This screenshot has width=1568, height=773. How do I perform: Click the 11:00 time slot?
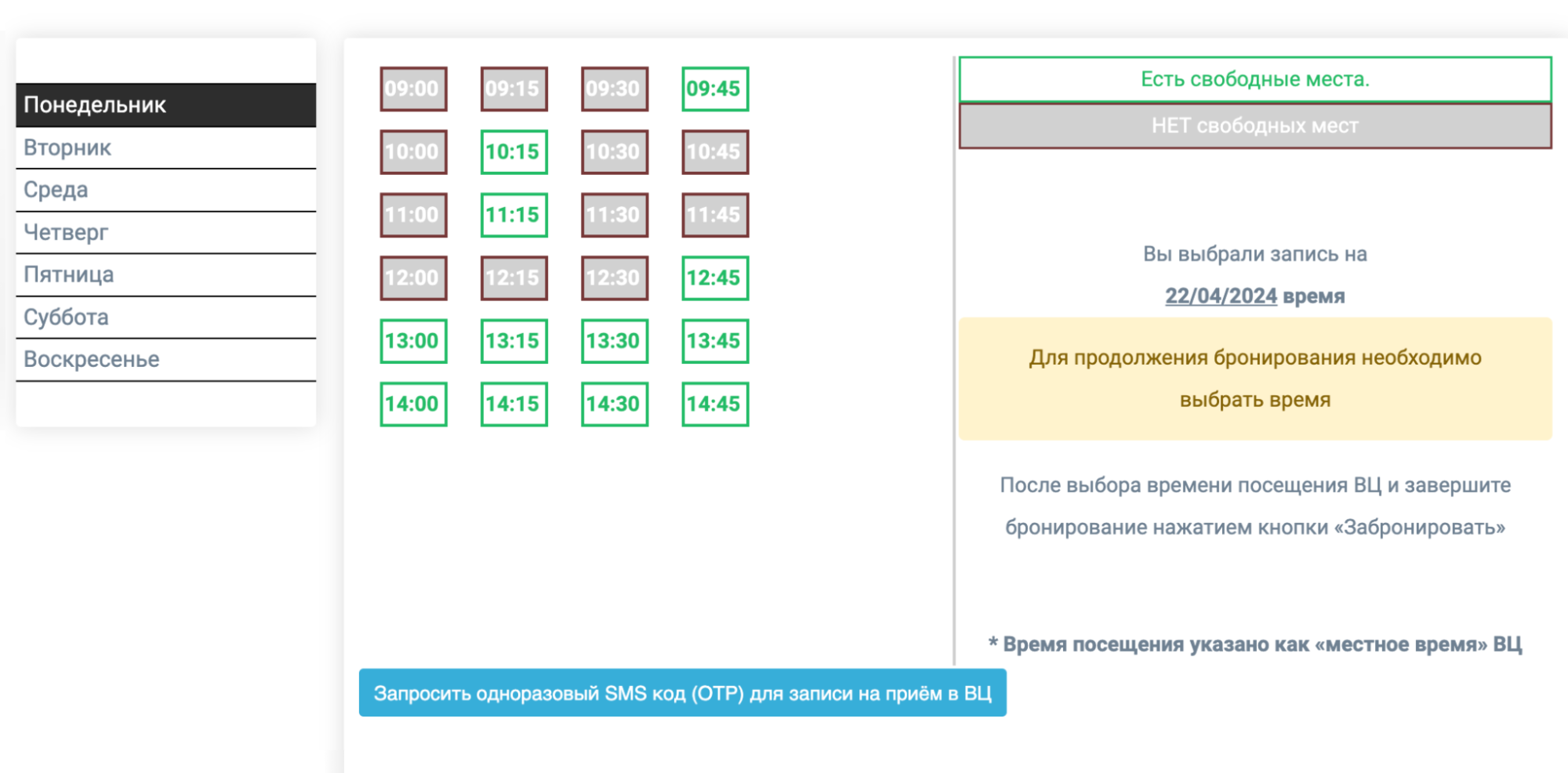coord(413,215)
